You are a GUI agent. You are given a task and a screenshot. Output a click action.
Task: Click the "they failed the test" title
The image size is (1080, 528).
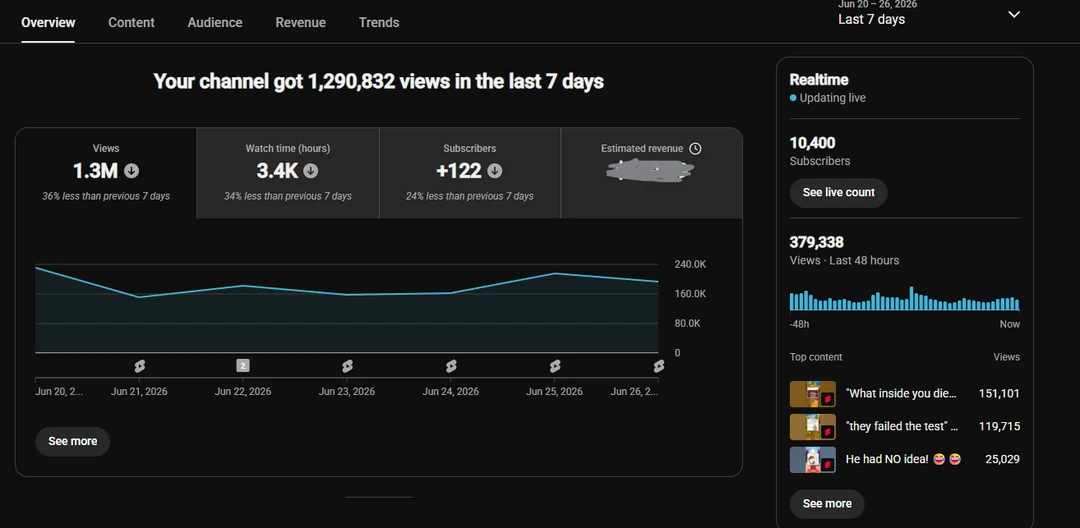click(902, 427)
